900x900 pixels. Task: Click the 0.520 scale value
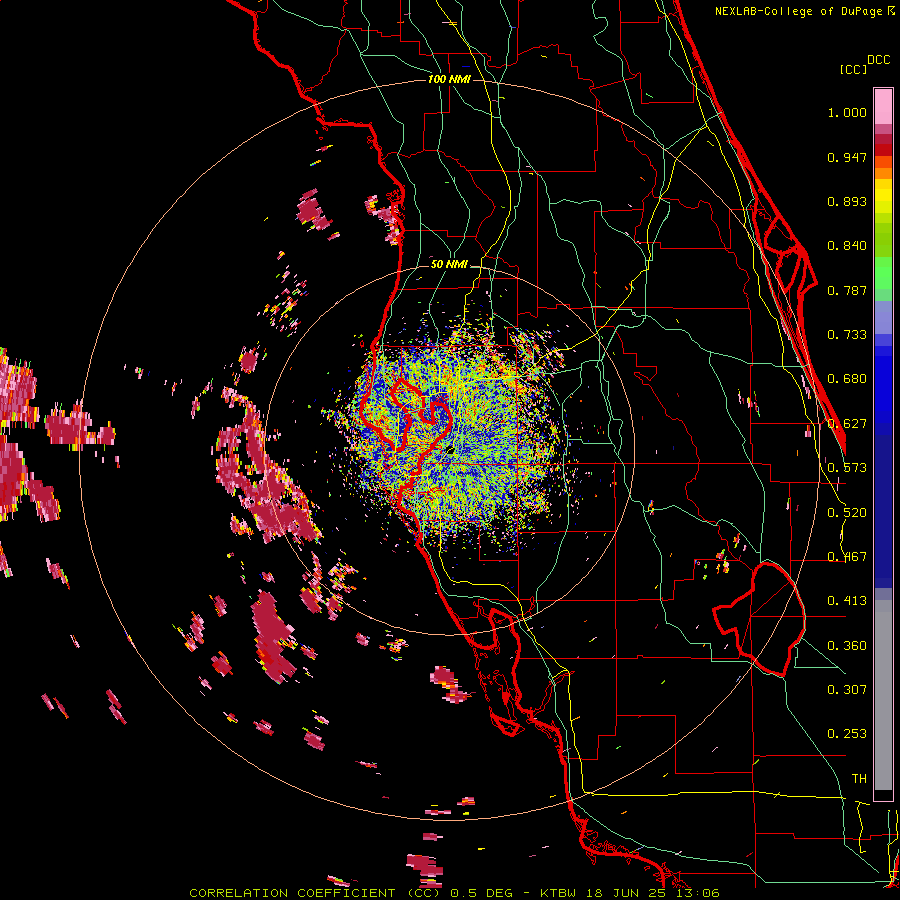coord(847,513)
